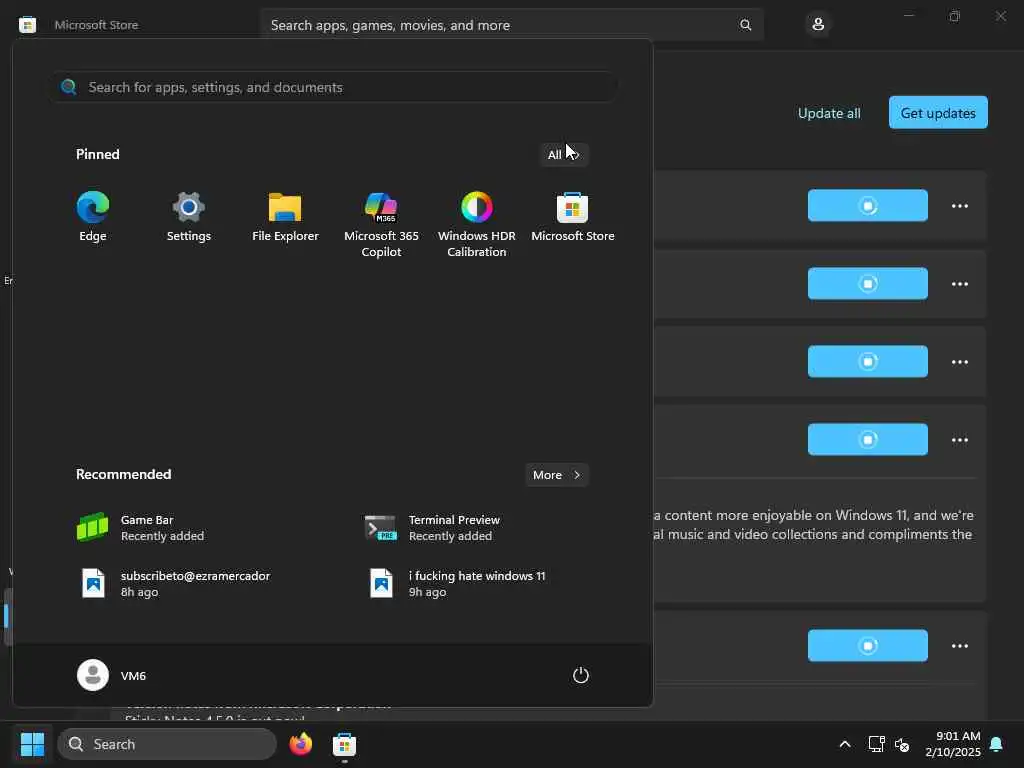The image size is (1024, 768).
Task: Click the Get updates button
Action: 938,113
